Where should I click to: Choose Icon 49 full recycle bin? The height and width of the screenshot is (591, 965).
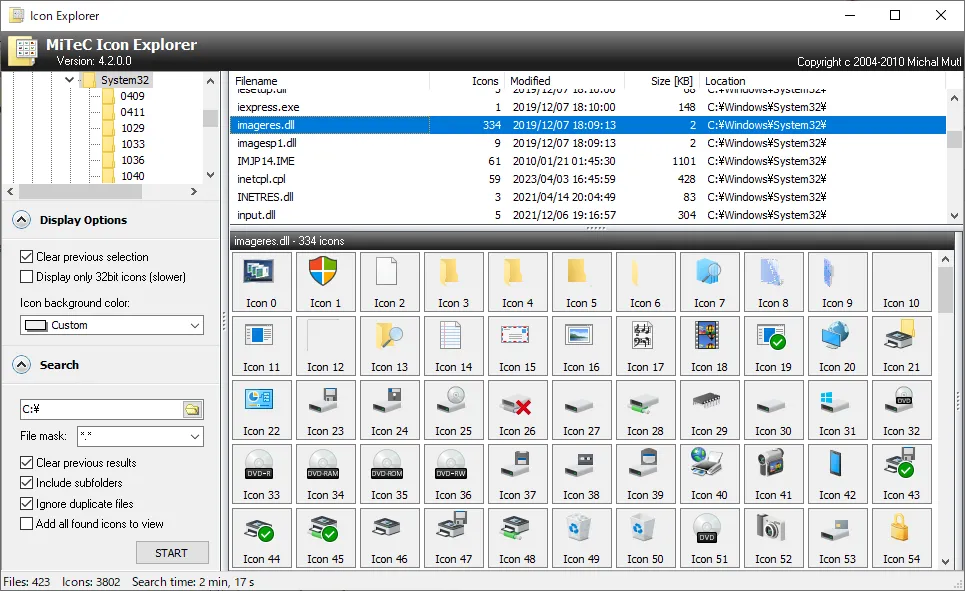(582, 537)
